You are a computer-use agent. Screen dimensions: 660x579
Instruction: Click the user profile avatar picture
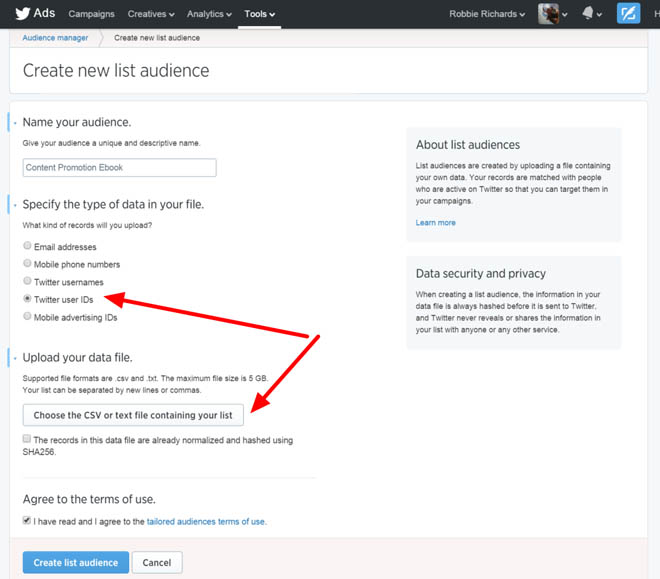(548, 14)
